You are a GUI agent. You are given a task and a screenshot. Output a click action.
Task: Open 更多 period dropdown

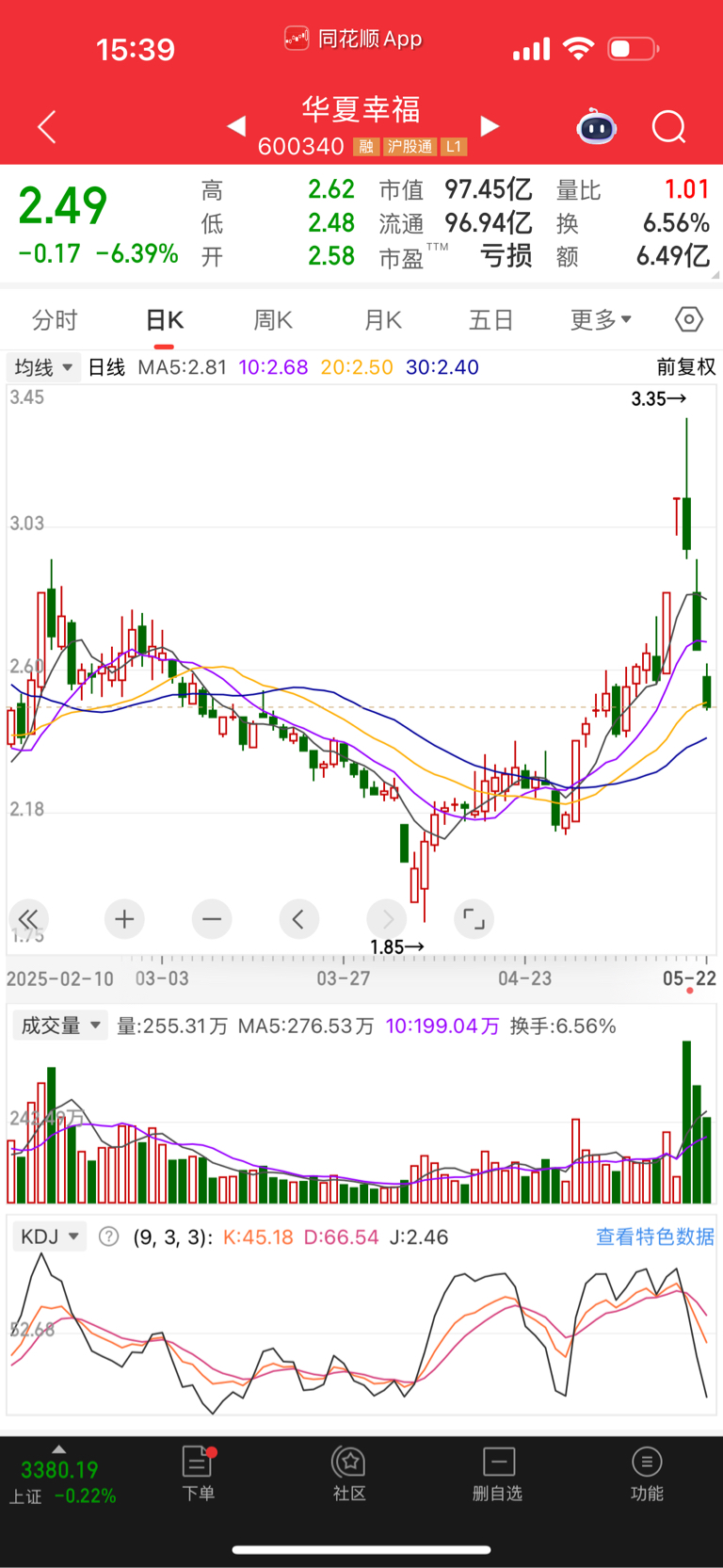601,320
